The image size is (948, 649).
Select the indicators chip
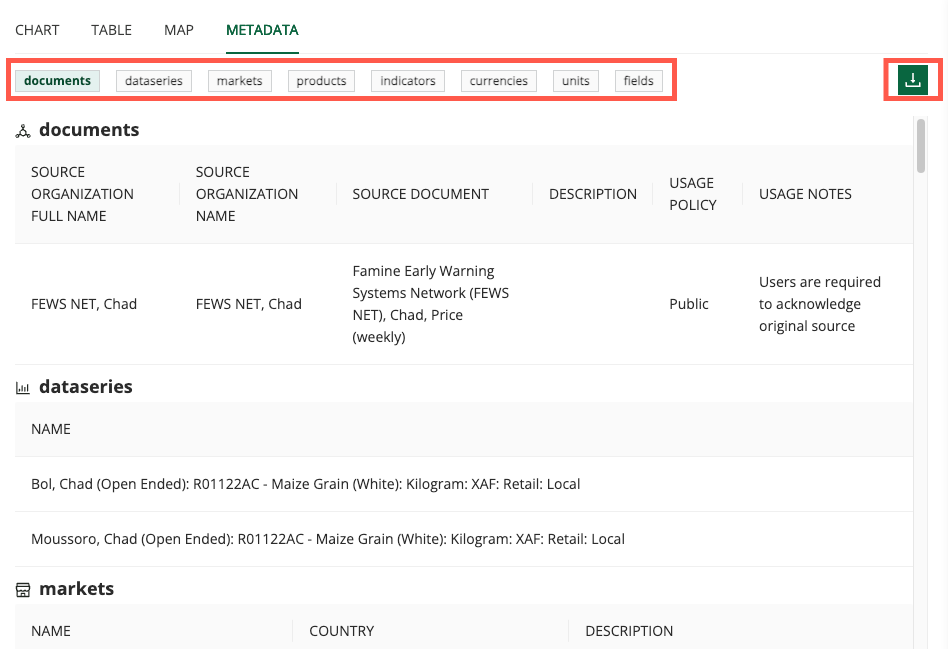(407, 80)
